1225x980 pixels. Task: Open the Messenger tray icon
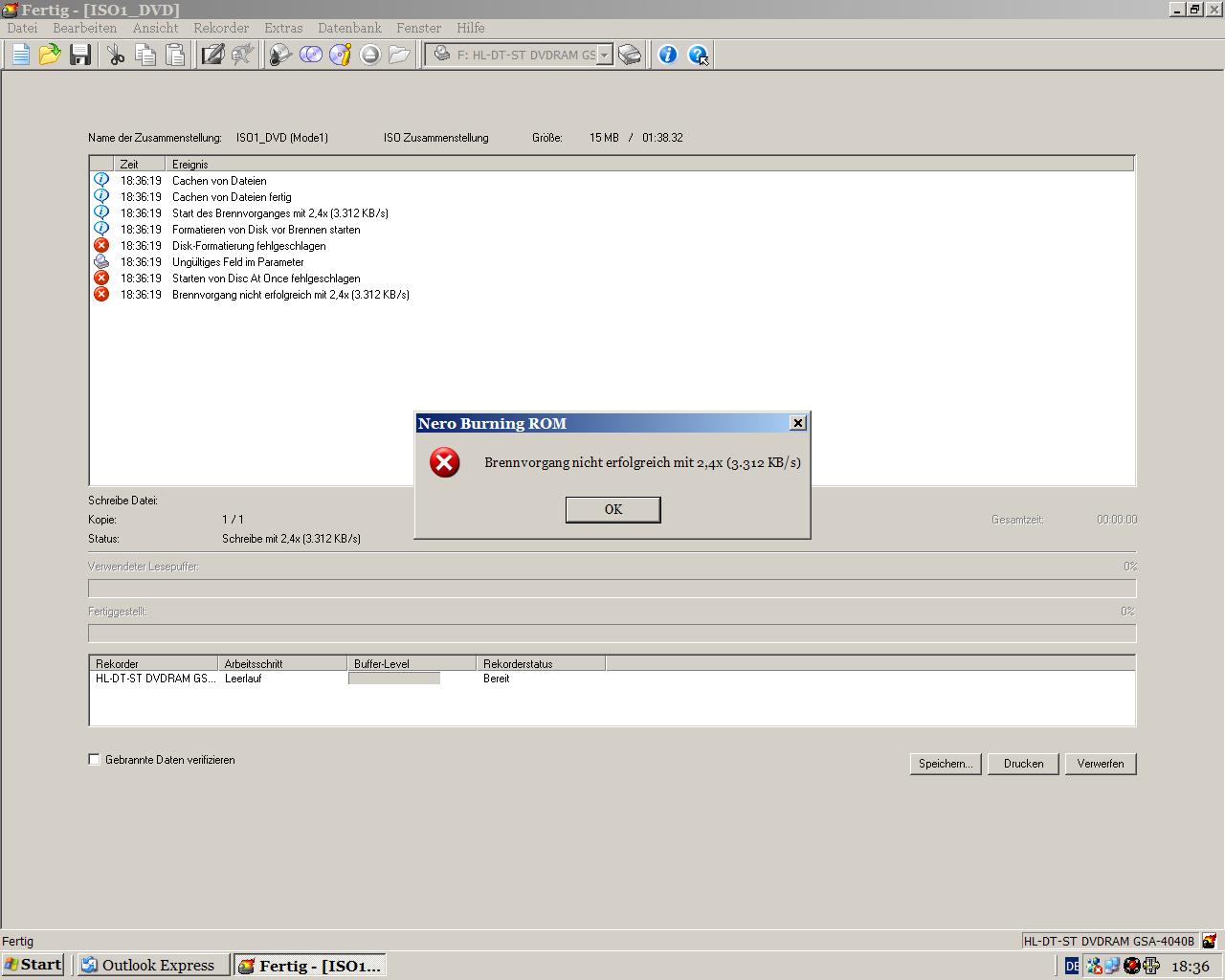tap(1094, 966)
